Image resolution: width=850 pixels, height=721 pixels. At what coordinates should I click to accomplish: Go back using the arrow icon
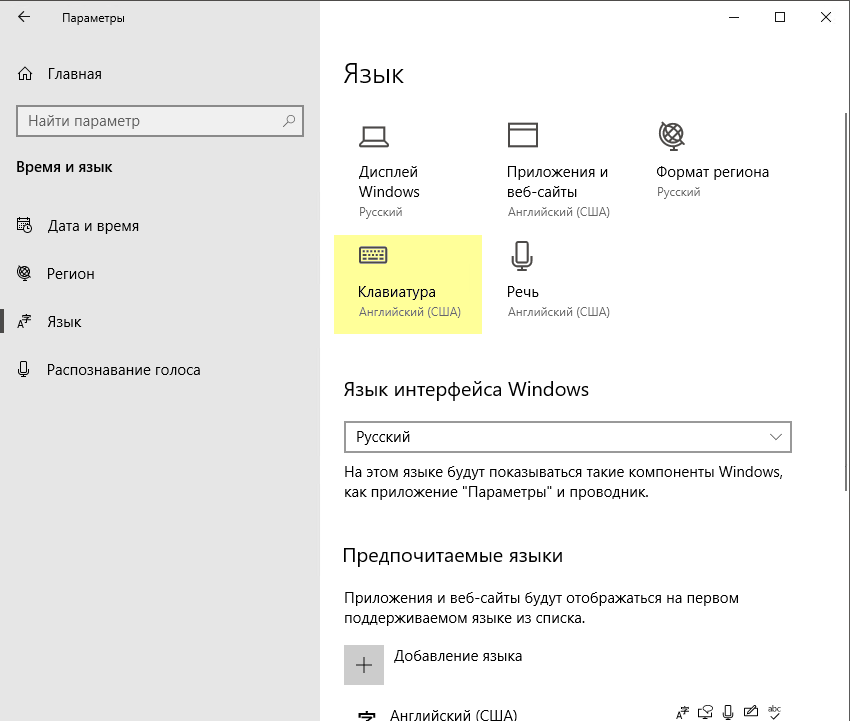coord(24,17)
